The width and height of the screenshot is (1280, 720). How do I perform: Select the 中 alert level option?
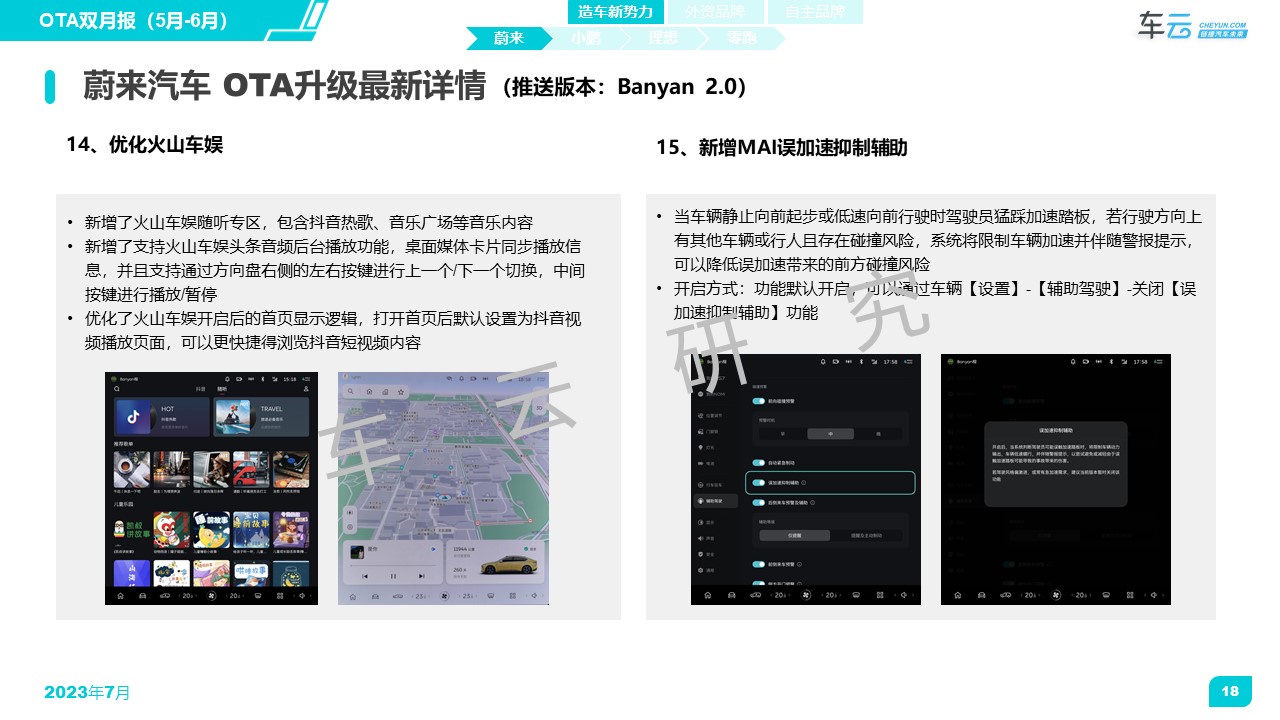pos(831,433)
